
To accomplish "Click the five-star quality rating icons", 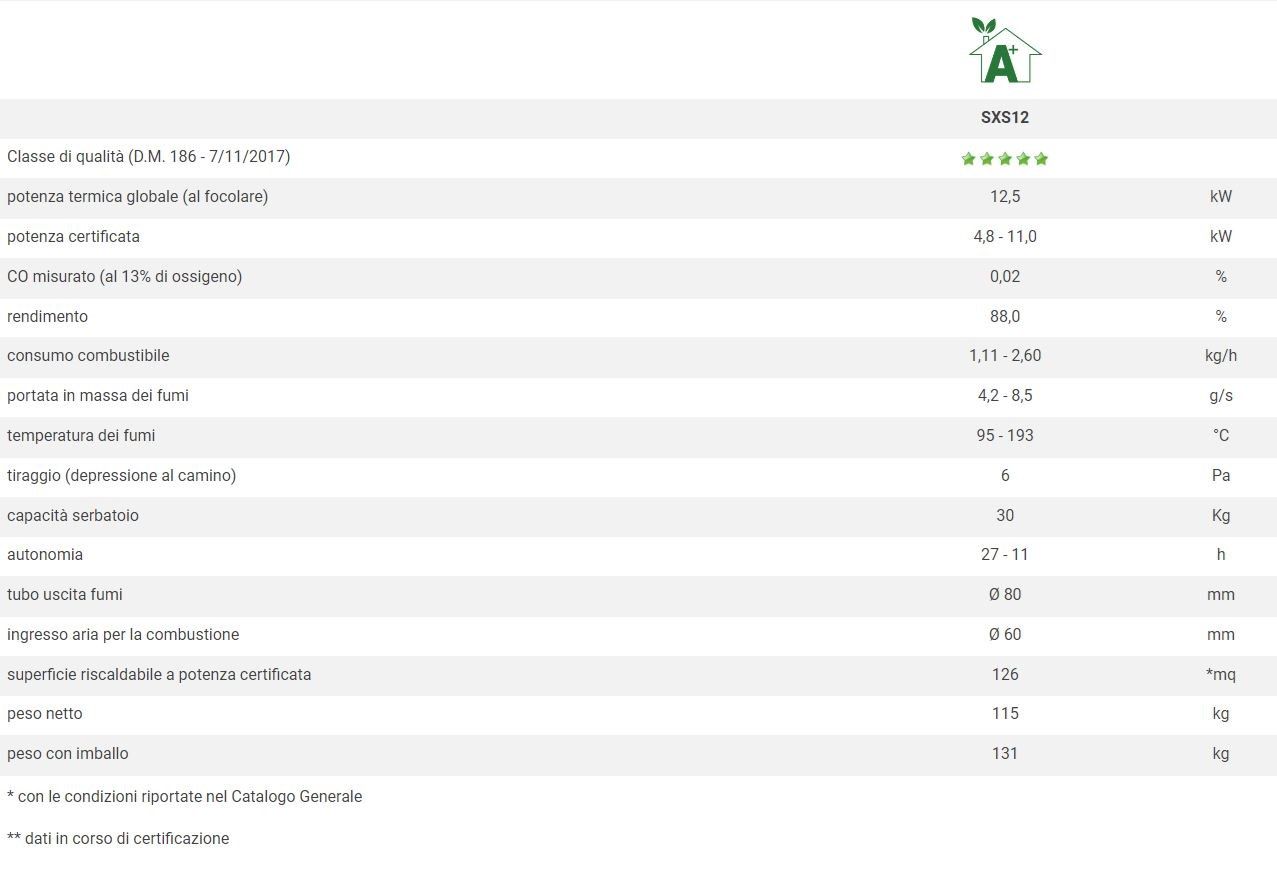I will [1004, 158].
